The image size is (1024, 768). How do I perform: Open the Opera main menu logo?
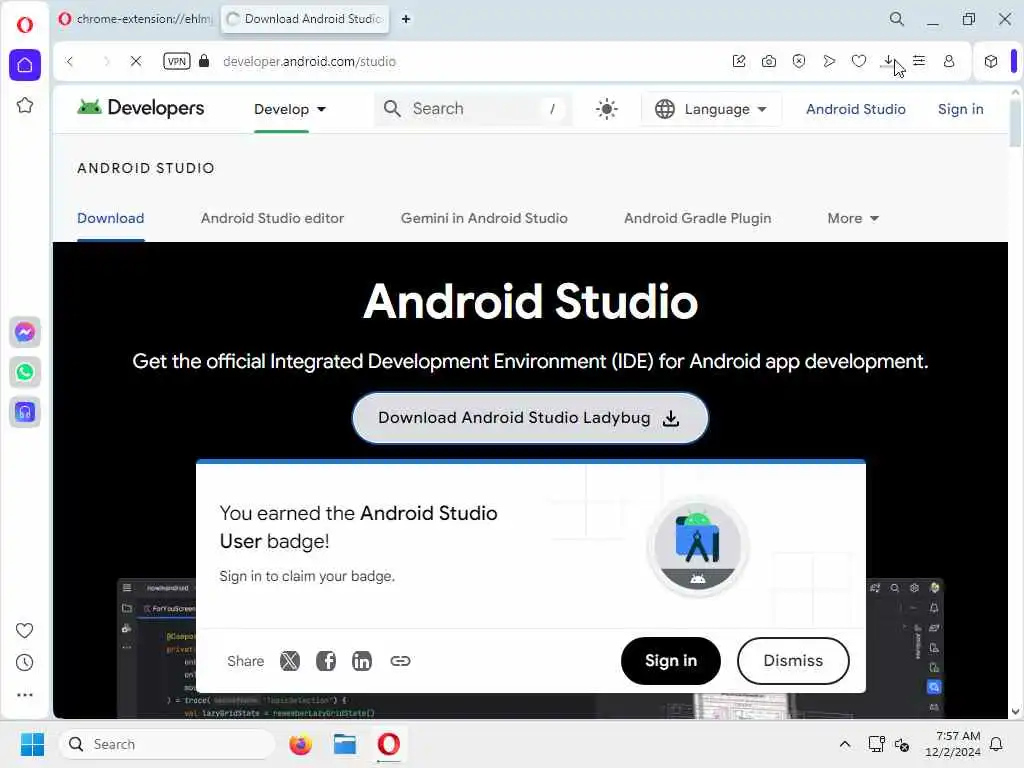coord(25,25)
